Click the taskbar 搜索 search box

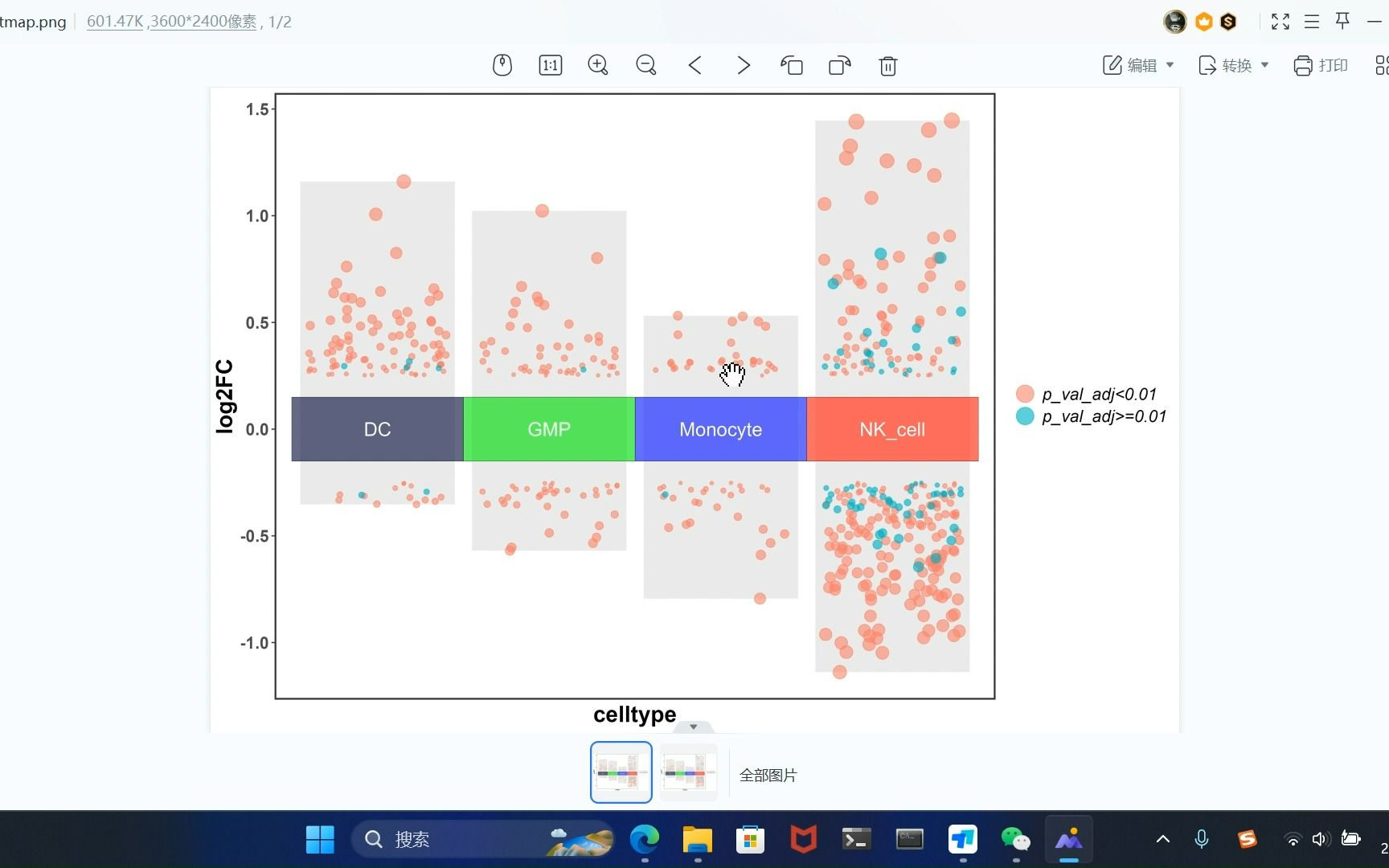coord(482,840)
